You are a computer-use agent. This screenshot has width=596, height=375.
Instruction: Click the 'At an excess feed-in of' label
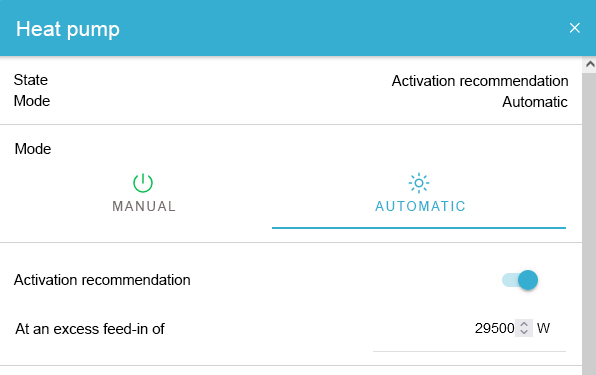[90, 329]
